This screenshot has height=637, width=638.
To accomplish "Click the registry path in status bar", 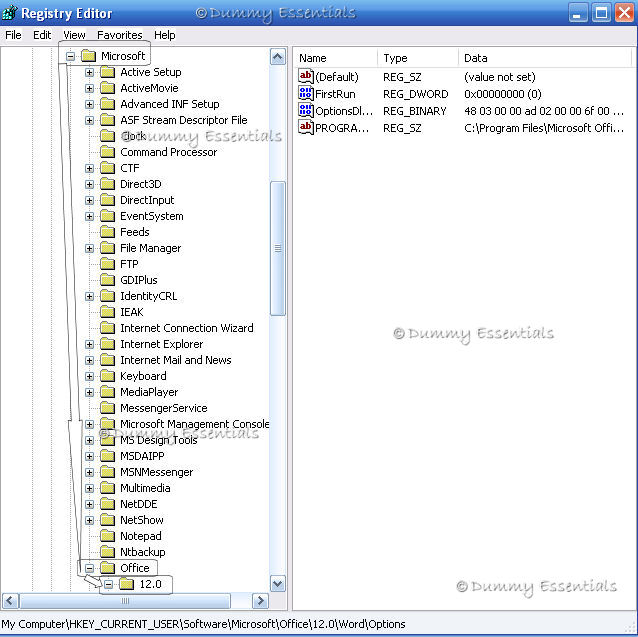I will pos(203,624).
